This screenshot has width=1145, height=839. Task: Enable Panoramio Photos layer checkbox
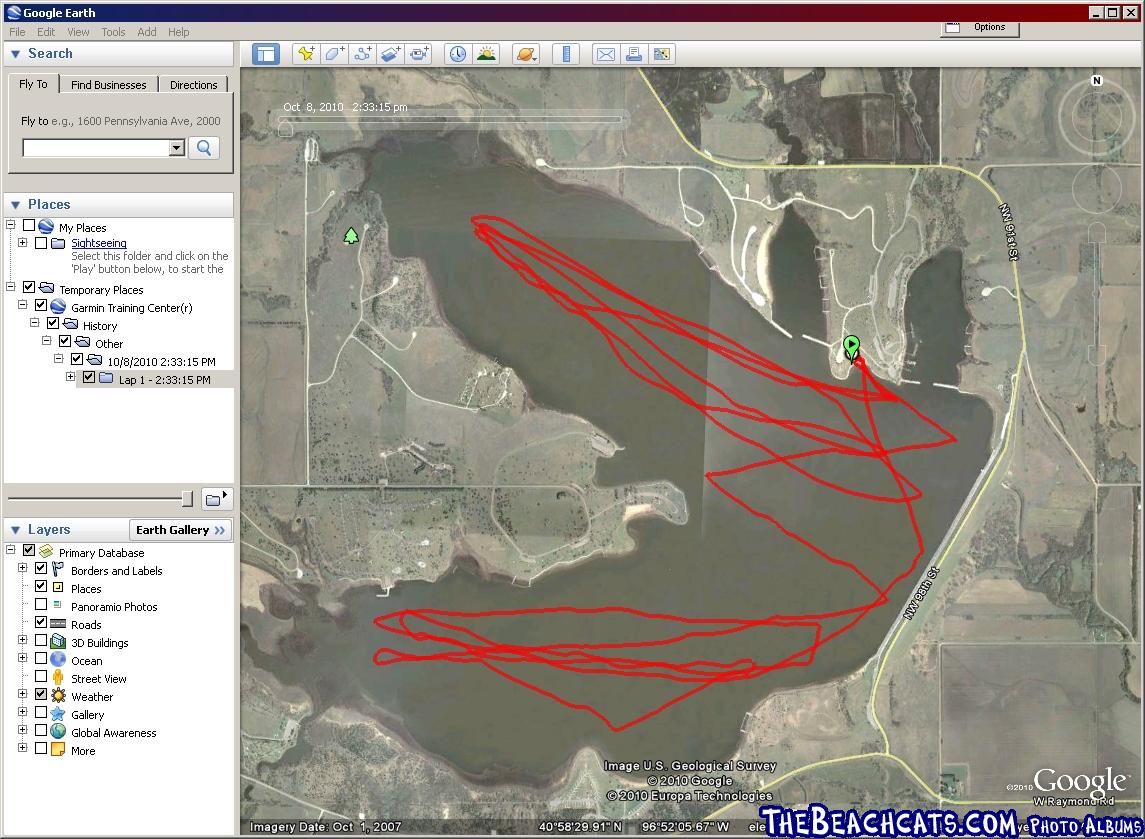pos(41,605)
